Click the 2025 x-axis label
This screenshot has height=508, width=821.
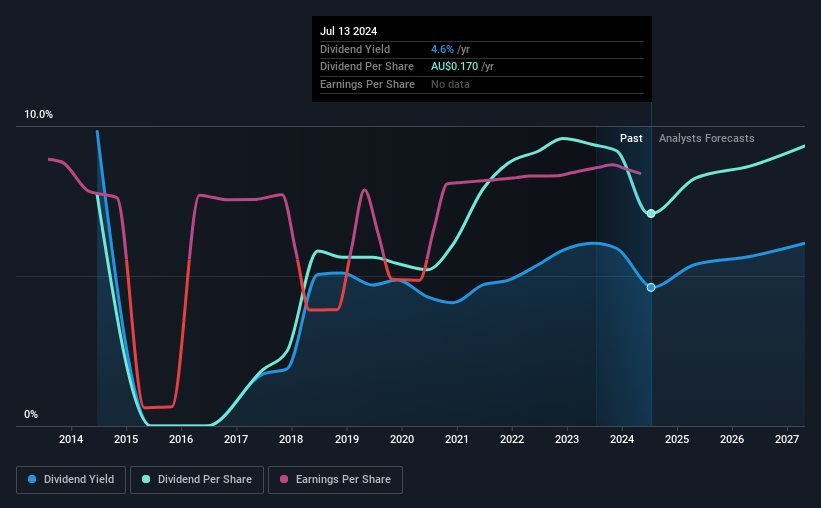677,439
